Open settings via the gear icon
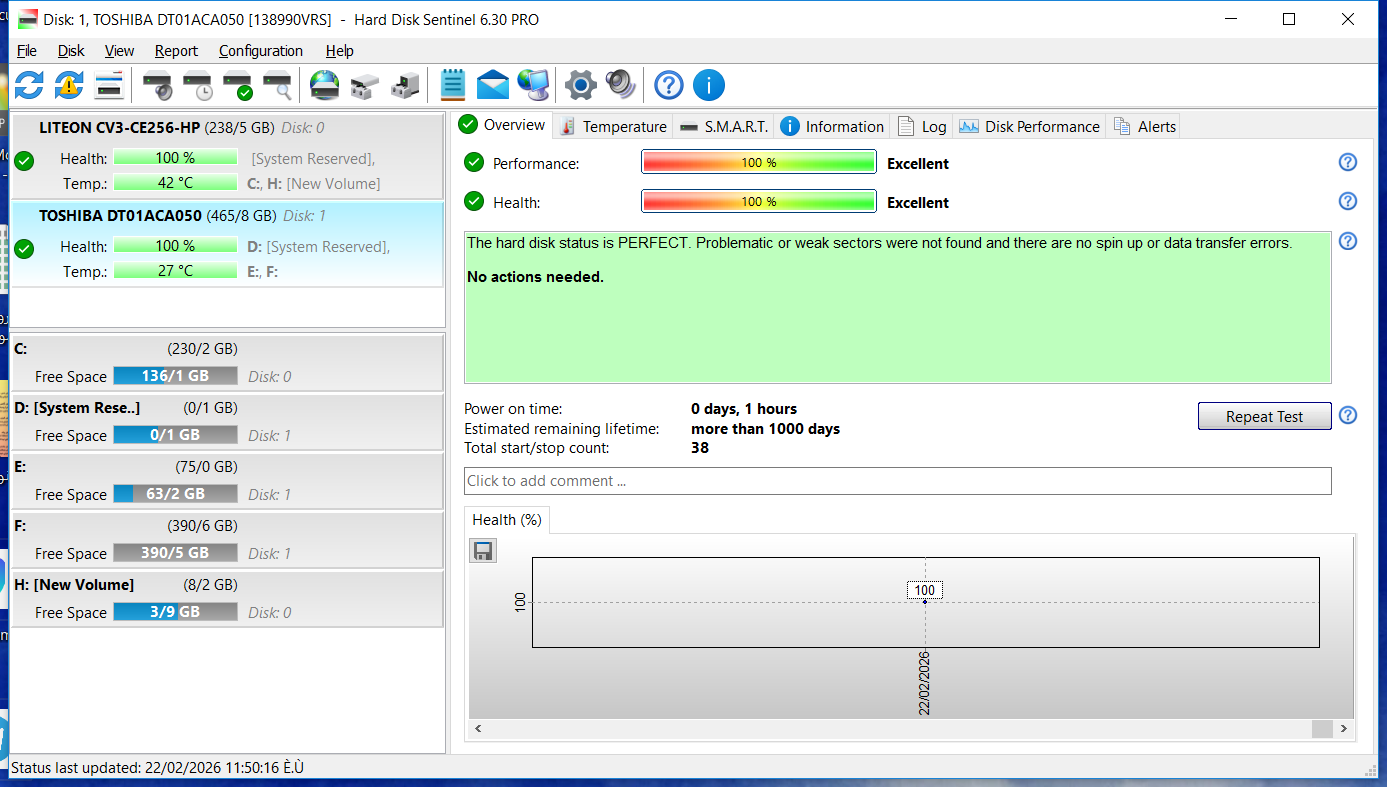Viewport: 1387px width, 787px height. (x=580, y=85)
